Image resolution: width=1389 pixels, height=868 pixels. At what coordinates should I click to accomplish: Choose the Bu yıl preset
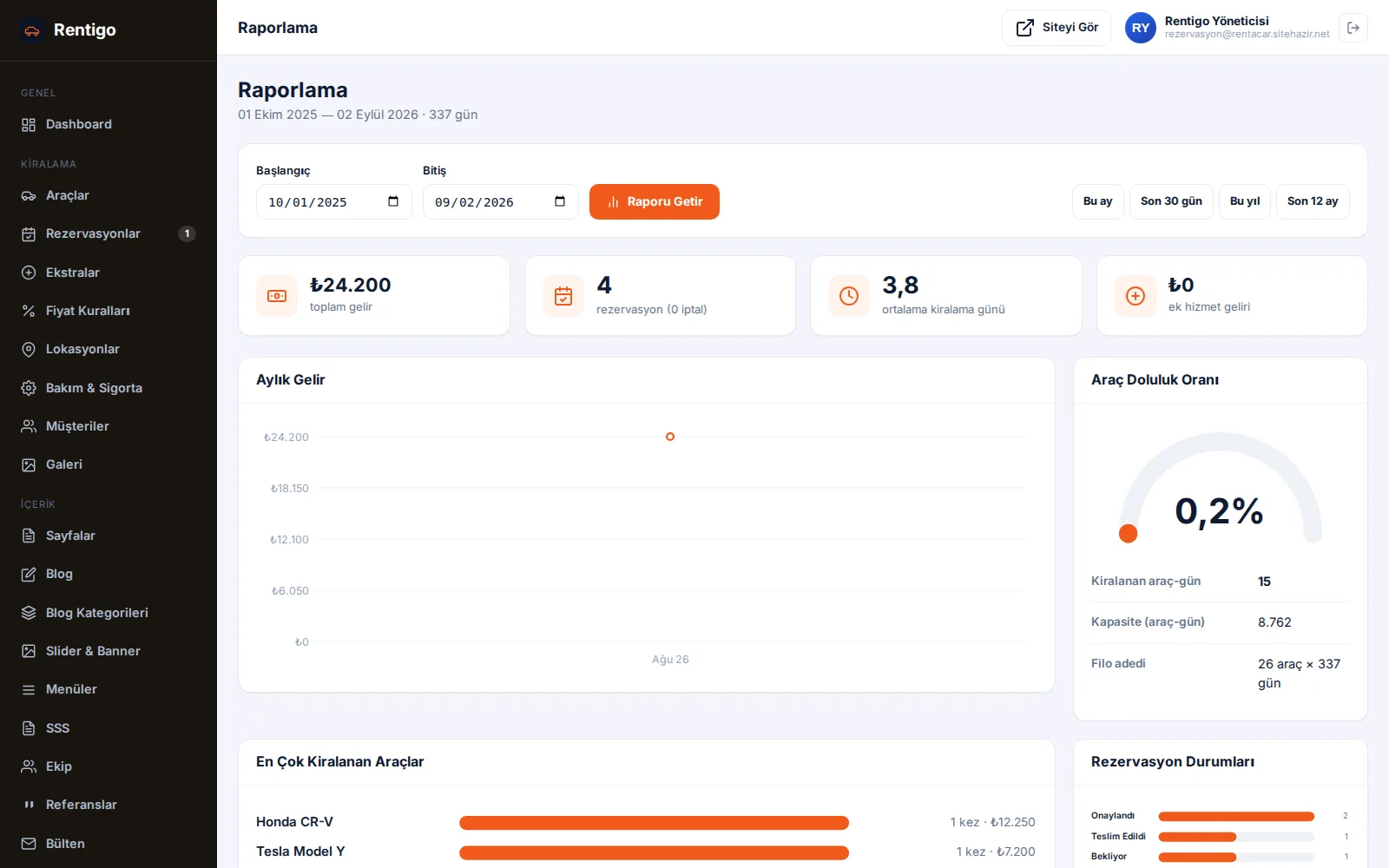pos(1245,201)
